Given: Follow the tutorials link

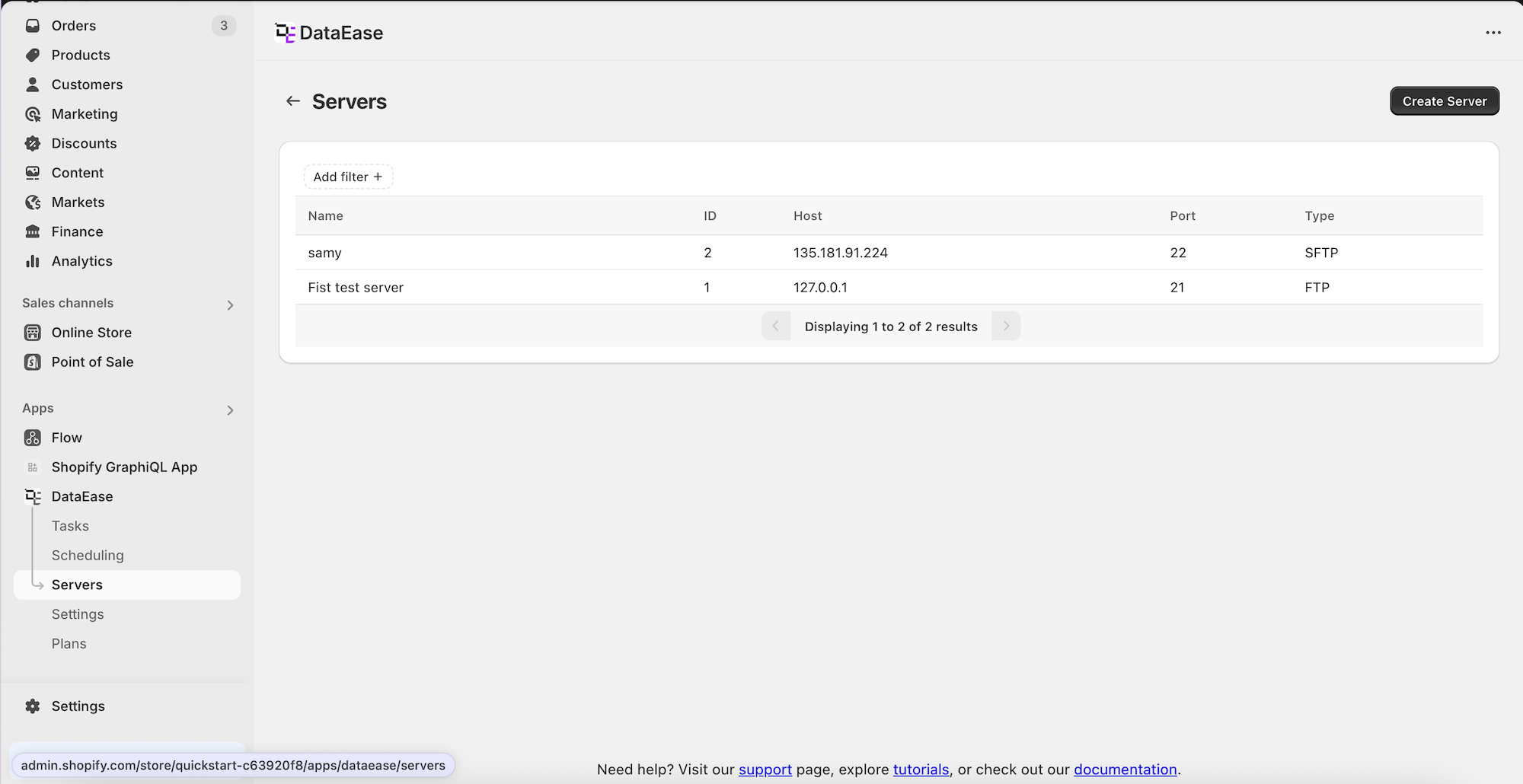Looking at the screenshot, I should click(921, 770).
